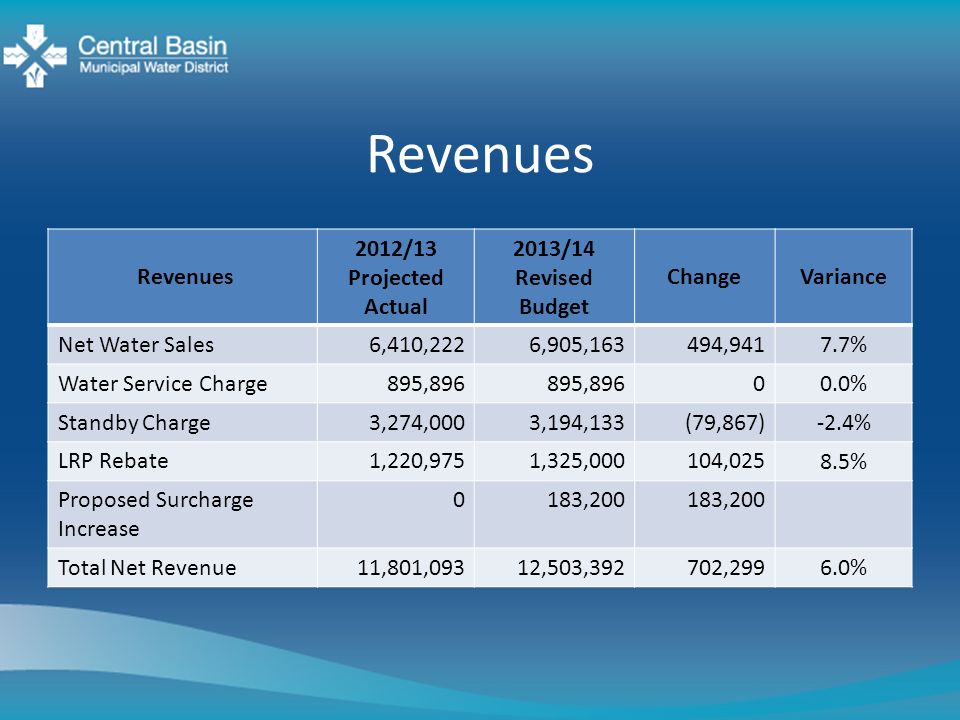Viewport: 960px width, 720px height.
Task: Select the Total Net Revenue label
Action: pyautogui.click(x=147, y=568)
